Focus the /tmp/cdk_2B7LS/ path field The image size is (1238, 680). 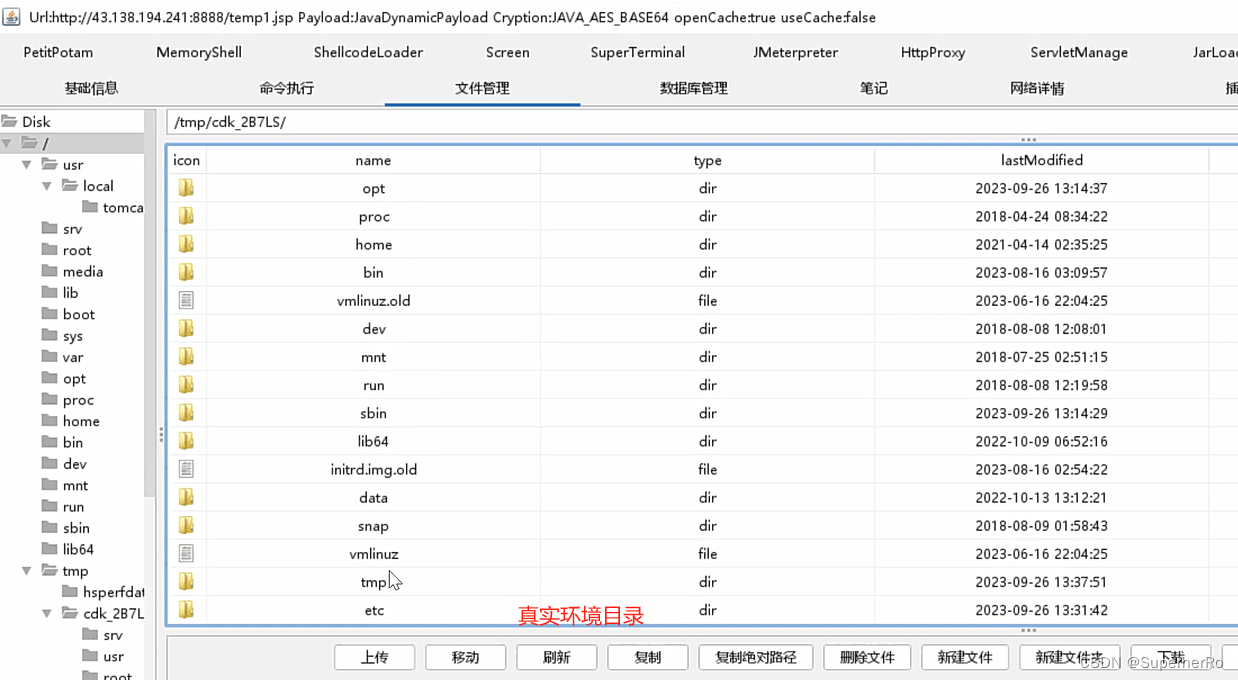702,122
